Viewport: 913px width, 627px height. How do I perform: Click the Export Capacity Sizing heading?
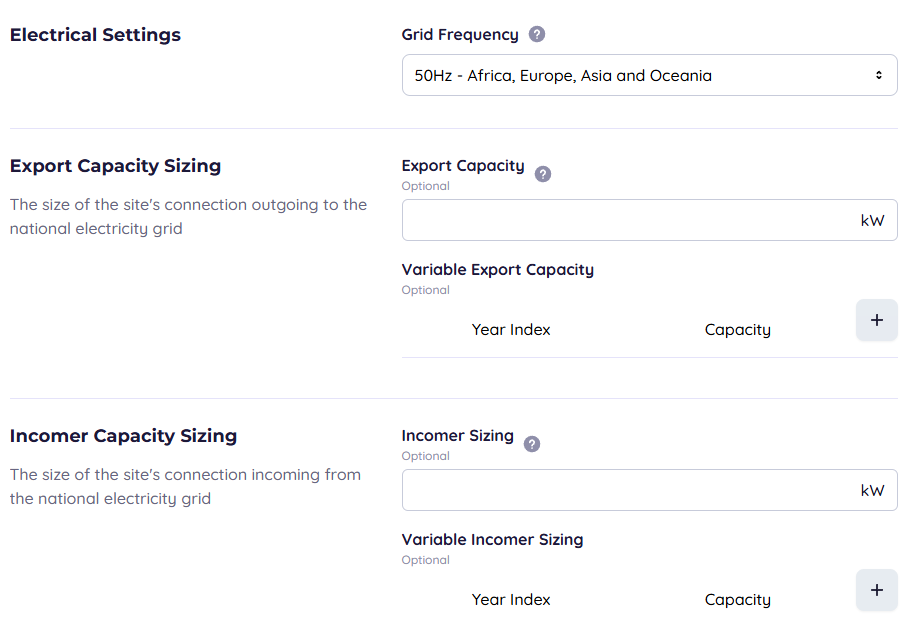coord(115,166)
